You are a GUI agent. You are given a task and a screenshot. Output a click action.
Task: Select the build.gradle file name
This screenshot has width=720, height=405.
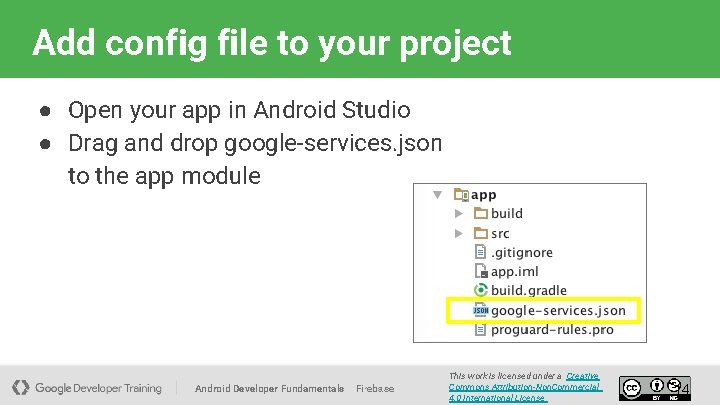pos(529,291)
